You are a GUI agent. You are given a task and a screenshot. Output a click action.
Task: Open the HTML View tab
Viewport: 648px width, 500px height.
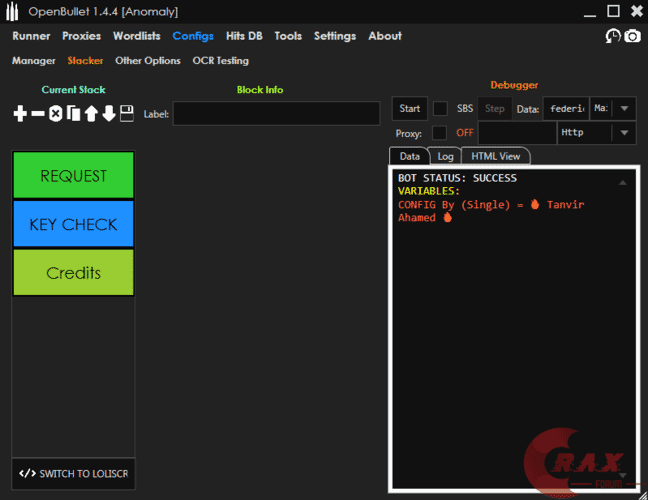click(x=496, y=156)
